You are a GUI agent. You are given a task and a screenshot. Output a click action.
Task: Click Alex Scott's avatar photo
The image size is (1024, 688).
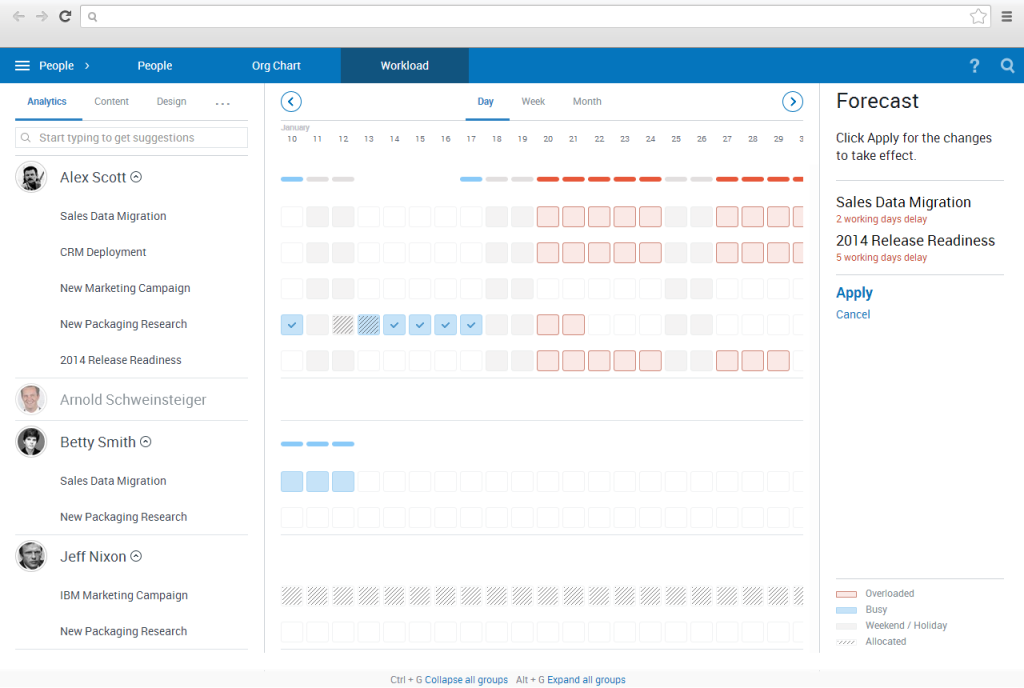tap(31, 176)
